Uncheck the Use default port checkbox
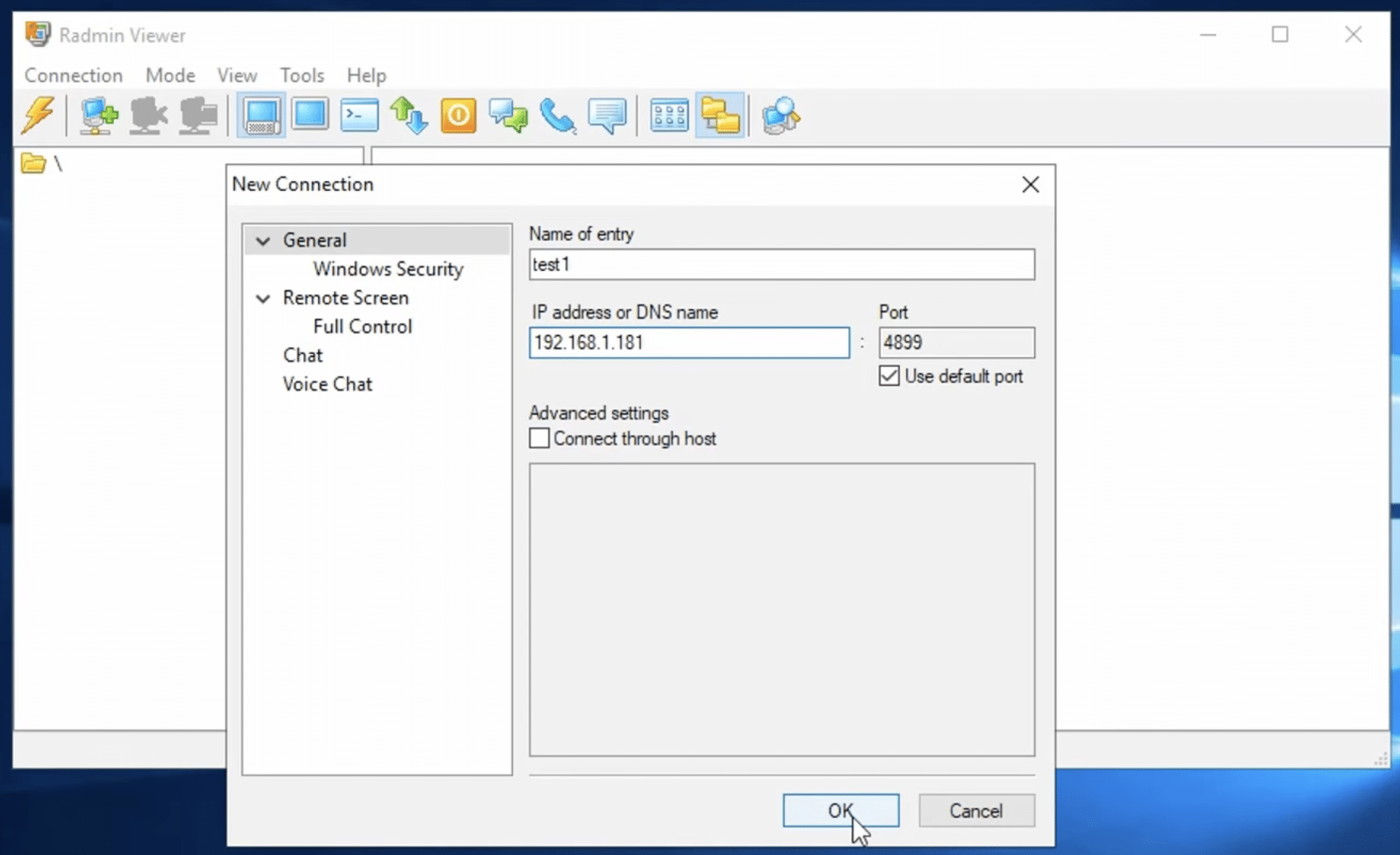 click(x=889, y=376)
